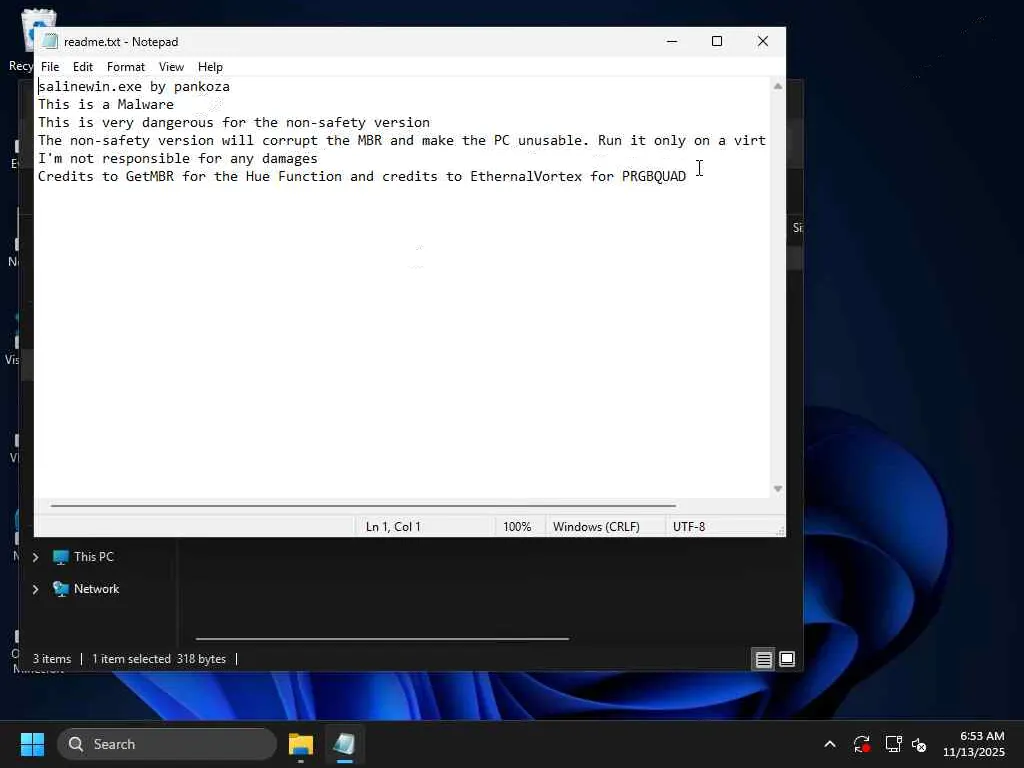The height and width of the screenshot is (768, 1024).
Task: Minimize the Notepad window
Action: pyautogui.click(x=671, y=41)
